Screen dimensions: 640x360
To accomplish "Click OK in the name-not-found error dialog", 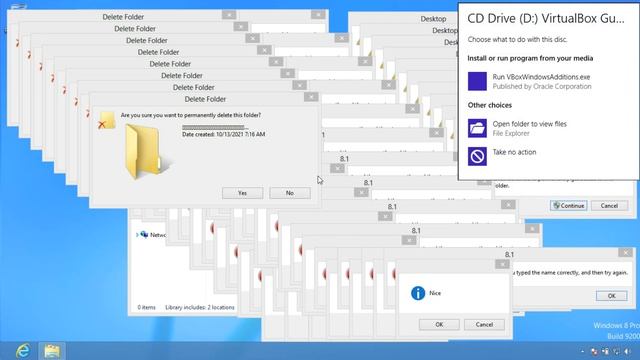I will point(611,296).
